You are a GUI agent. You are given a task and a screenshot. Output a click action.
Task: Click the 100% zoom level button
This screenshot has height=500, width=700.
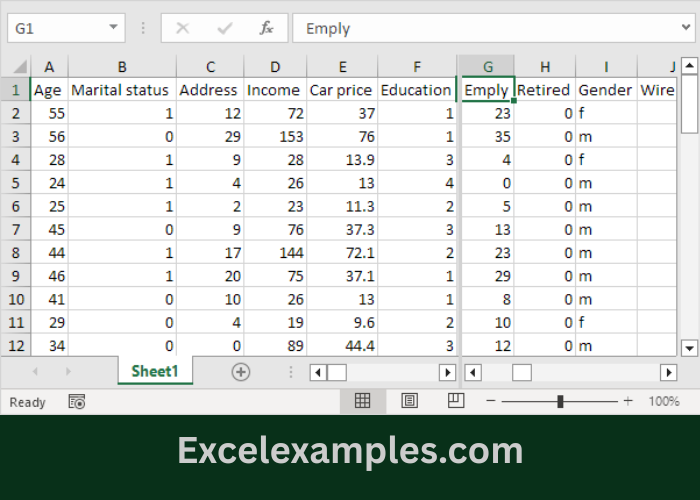(664, 401)
